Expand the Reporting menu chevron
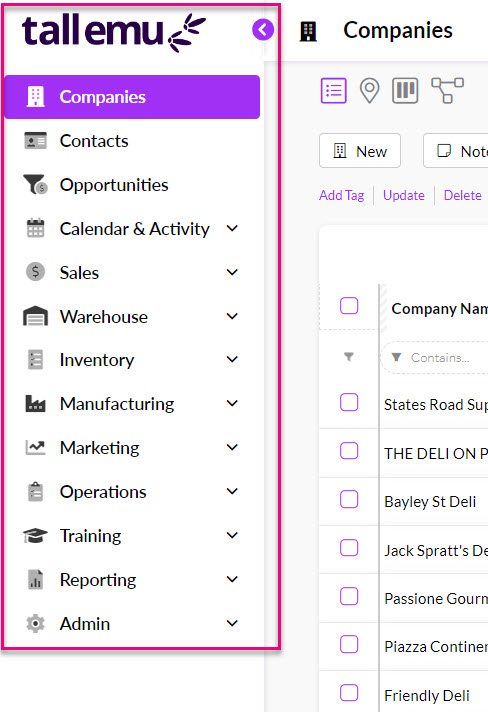 (232, 579)
